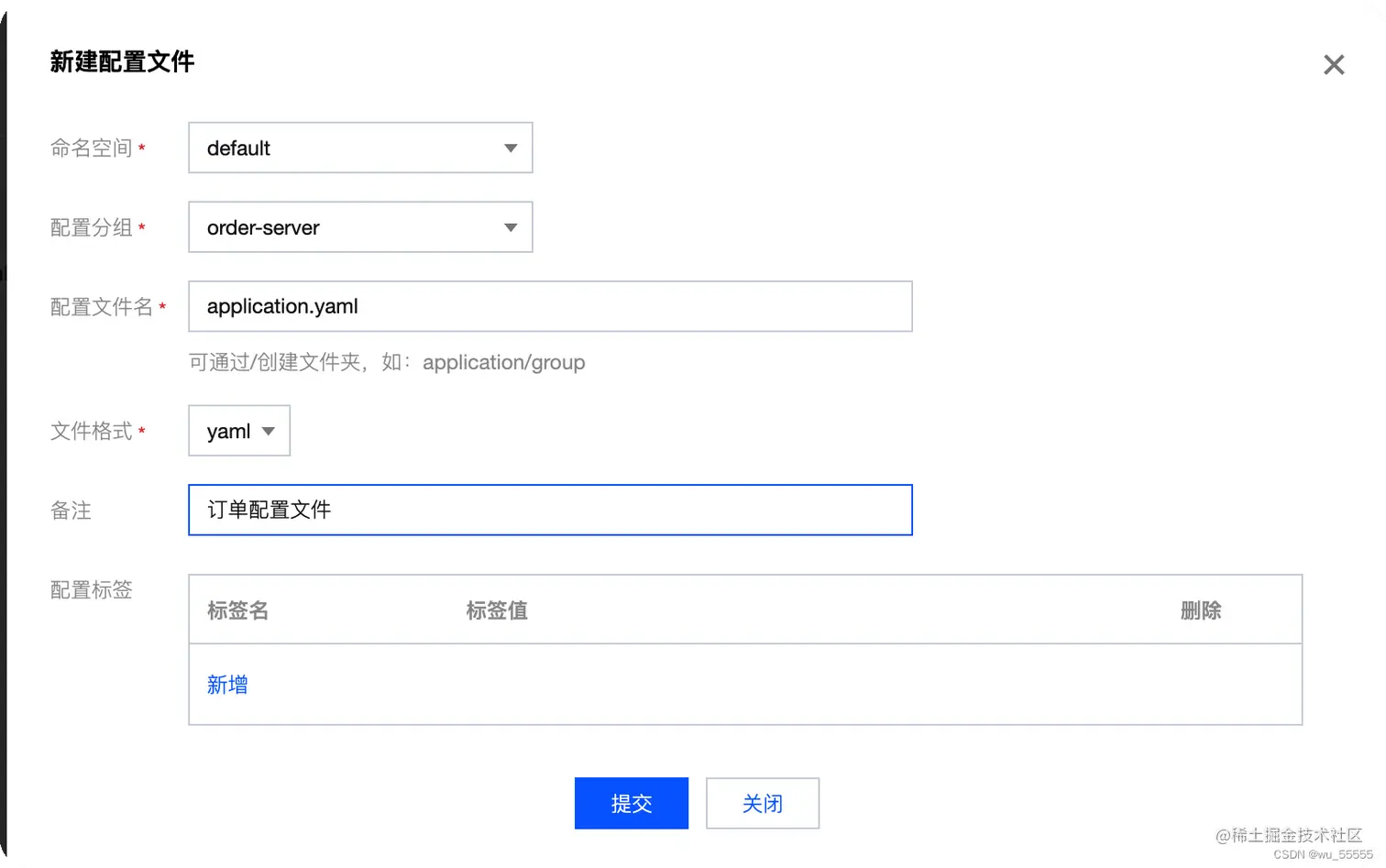Close the 新建配置文件 dialog with the X icon
This screenshot has height=868, width=1386.
[x=1334, y=64]
